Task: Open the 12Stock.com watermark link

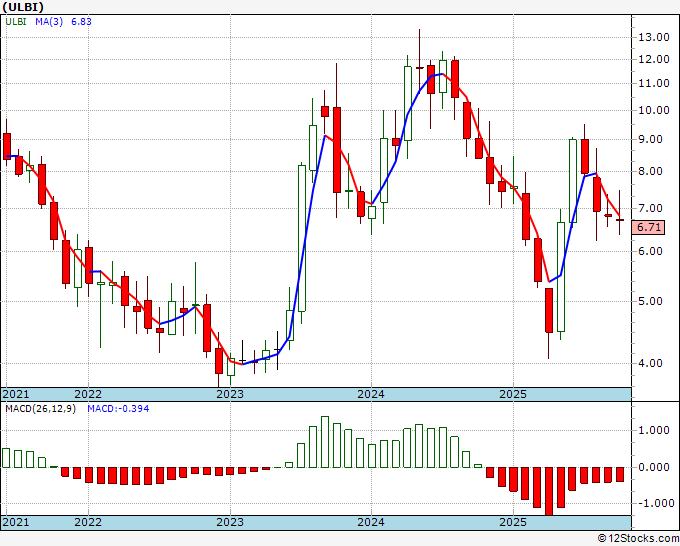Action: (x=638, y=538)
